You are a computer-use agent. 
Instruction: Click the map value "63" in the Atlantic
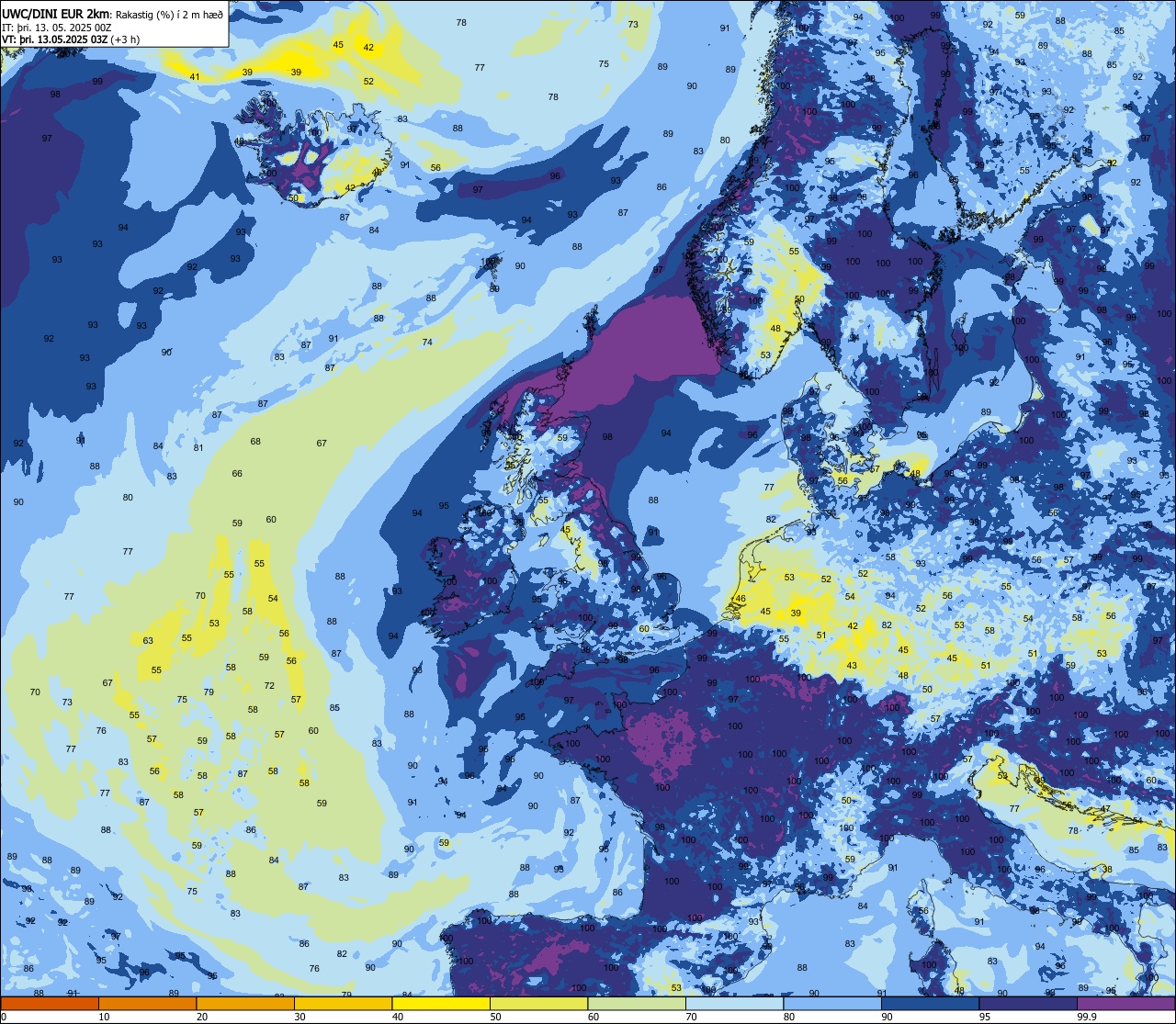148,641
